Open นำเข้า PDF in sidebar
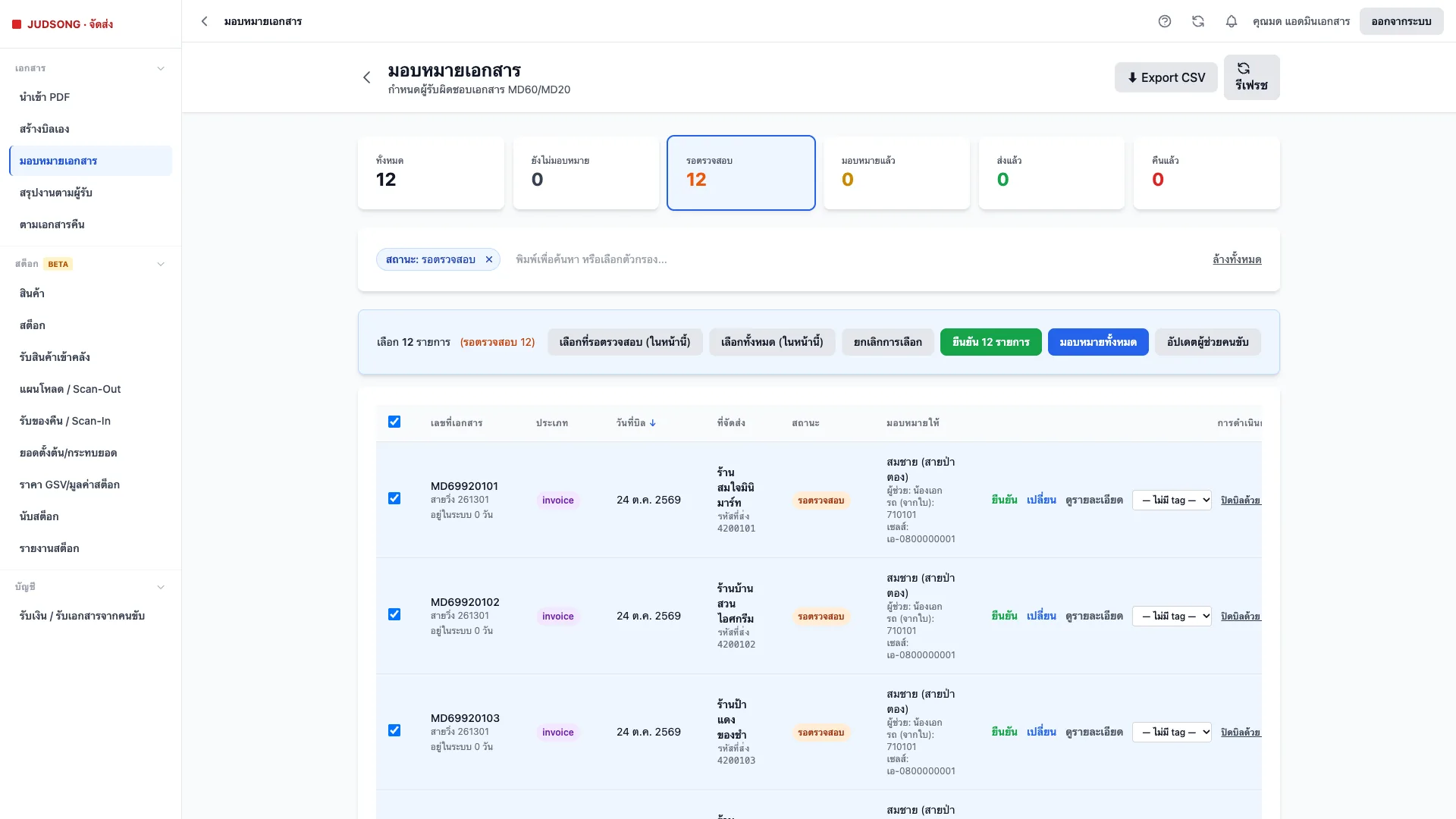The height and width of the screenshot is (819, 1456). pyautogui.click(x=91, y=97)
